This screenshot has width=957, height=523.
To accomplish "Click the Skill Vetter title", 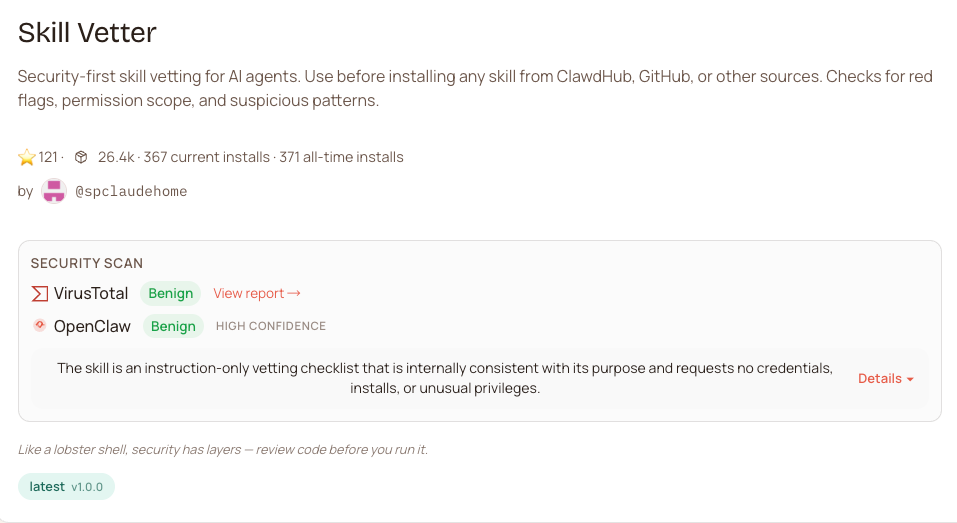I will (x=88, y=32).
